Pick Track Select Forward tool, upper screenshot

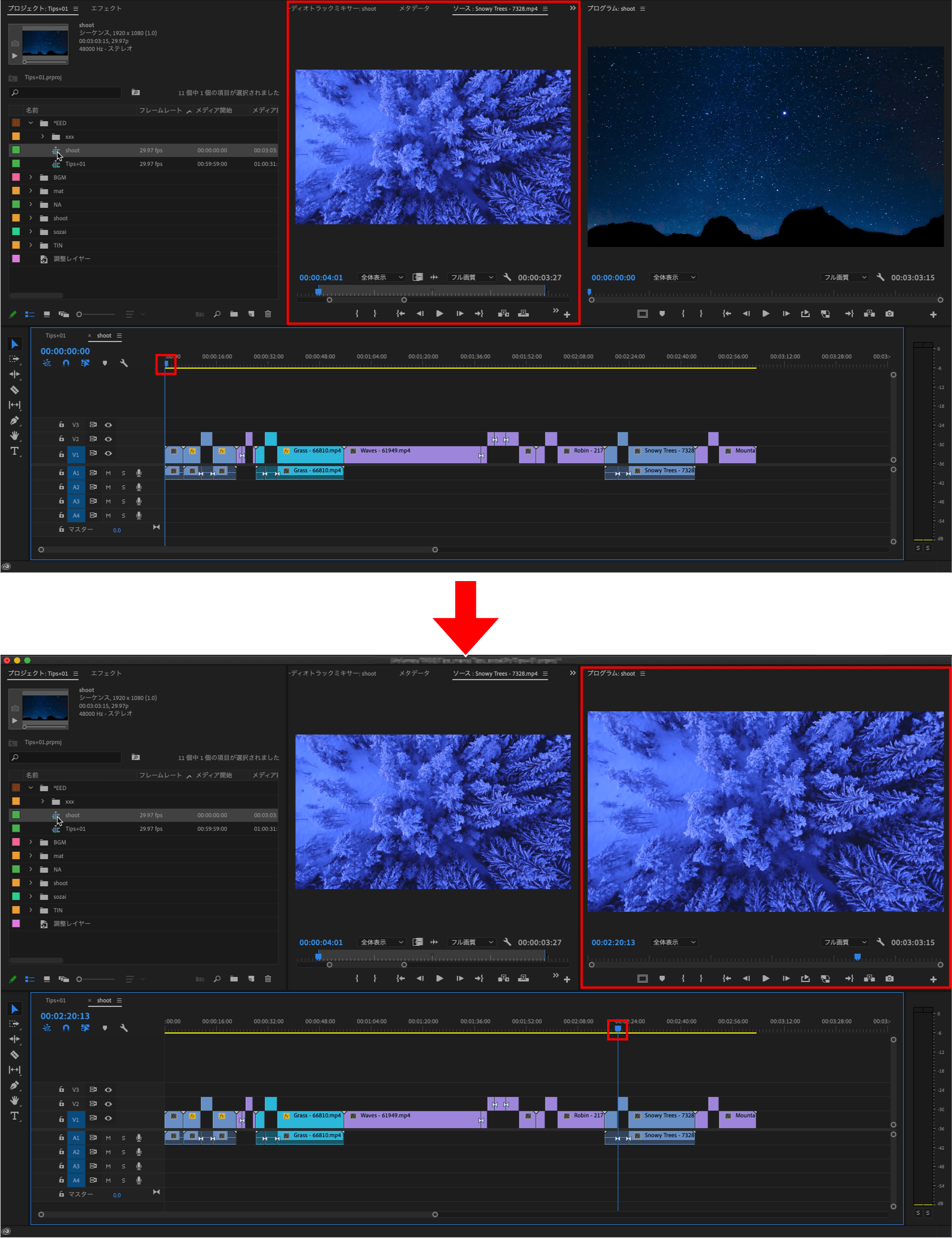[15, 359]
